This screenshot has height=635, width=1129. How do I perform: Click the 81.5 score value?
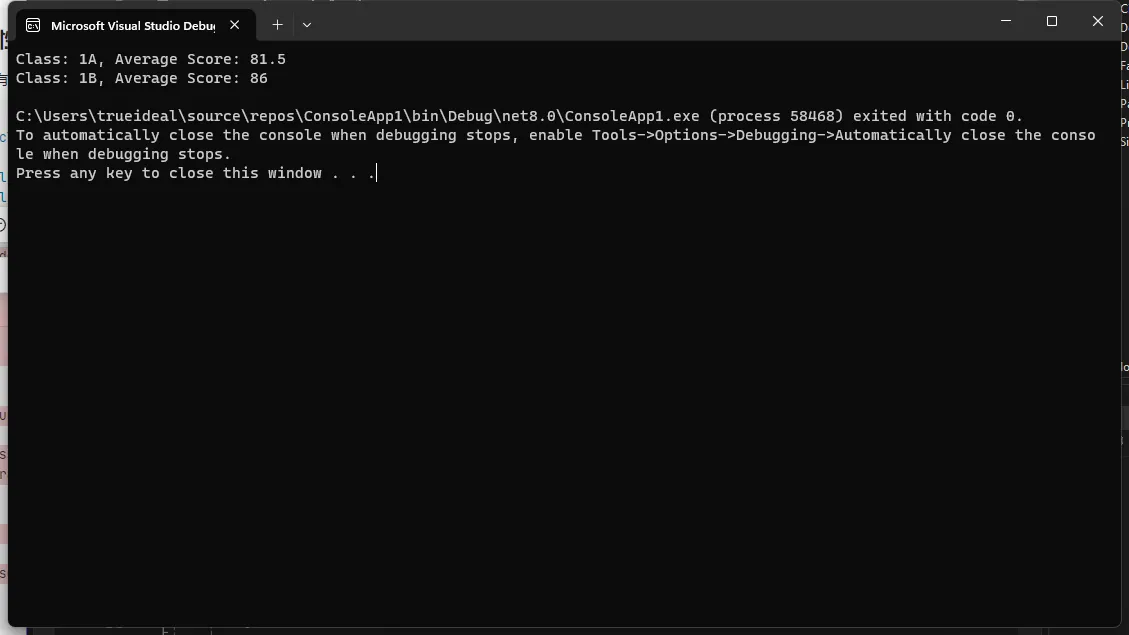268,59
